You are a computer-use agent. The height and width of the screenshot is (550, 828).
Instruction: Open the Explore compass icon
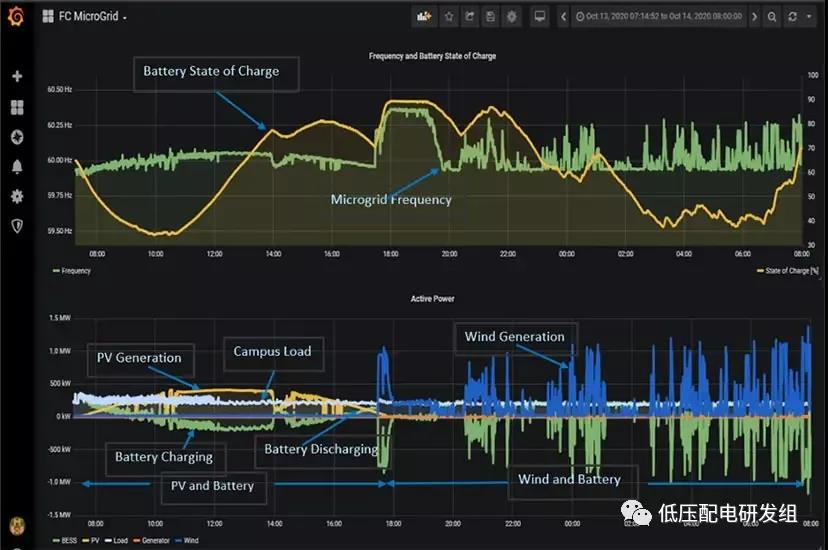point(16,137)
